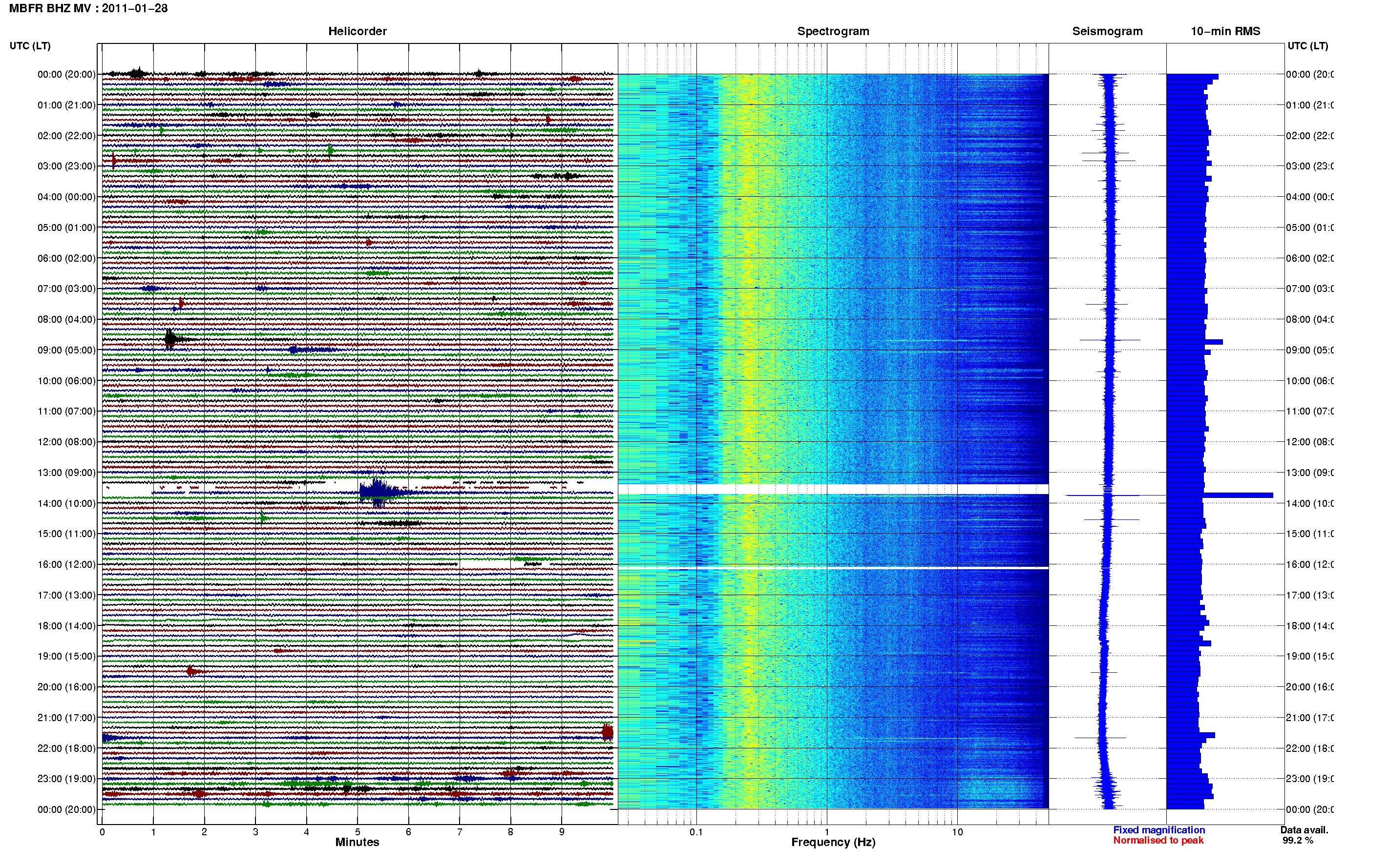This screenshot has height=868, width=1389.
Task: Click the left 22:00 (18:00) time label
Action: [66, 748]
